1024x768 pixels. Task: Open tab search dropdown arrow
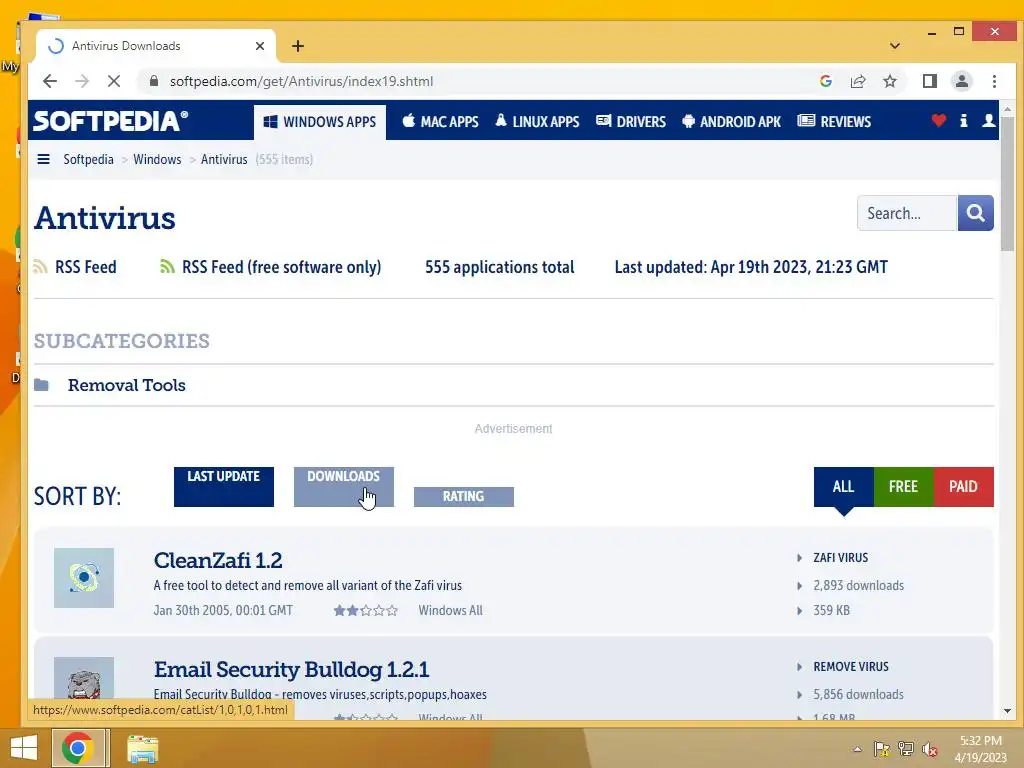click(x=895, y=46)
